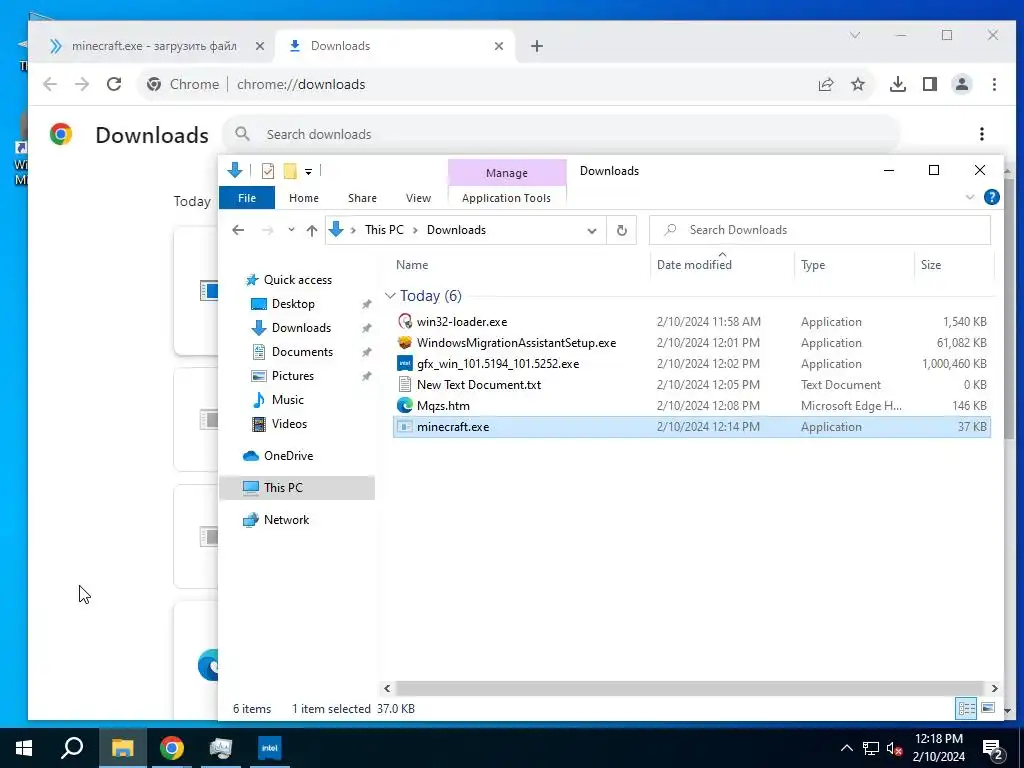1024x768 pixels.
Task: Close the Downloads browser tab
Action: pos(499,46)
